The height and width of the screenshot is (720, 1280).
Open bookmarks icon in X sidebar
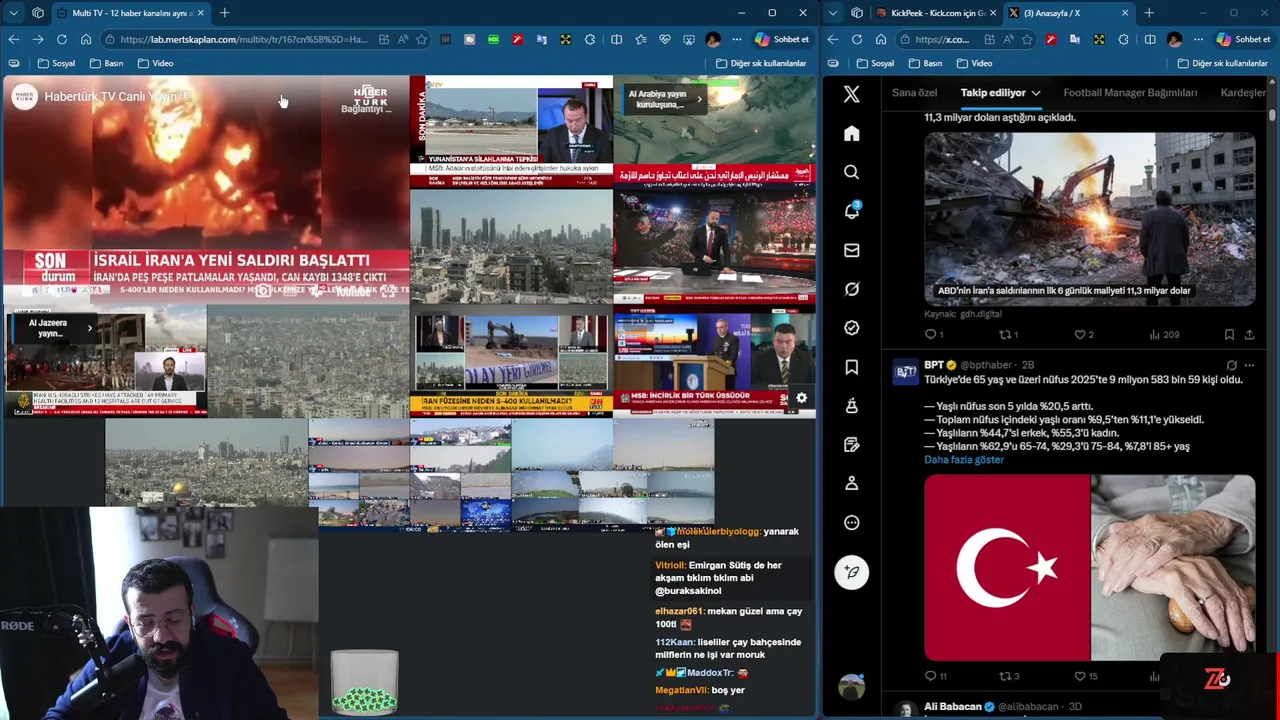(851, 367)
